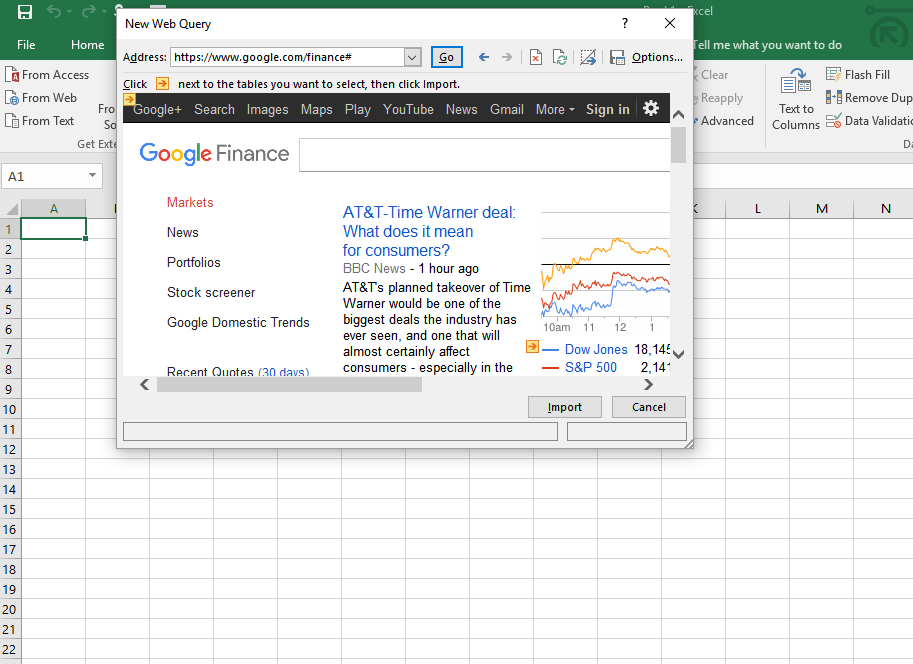
Task: Open the Markets link
Action: (190, 202)
